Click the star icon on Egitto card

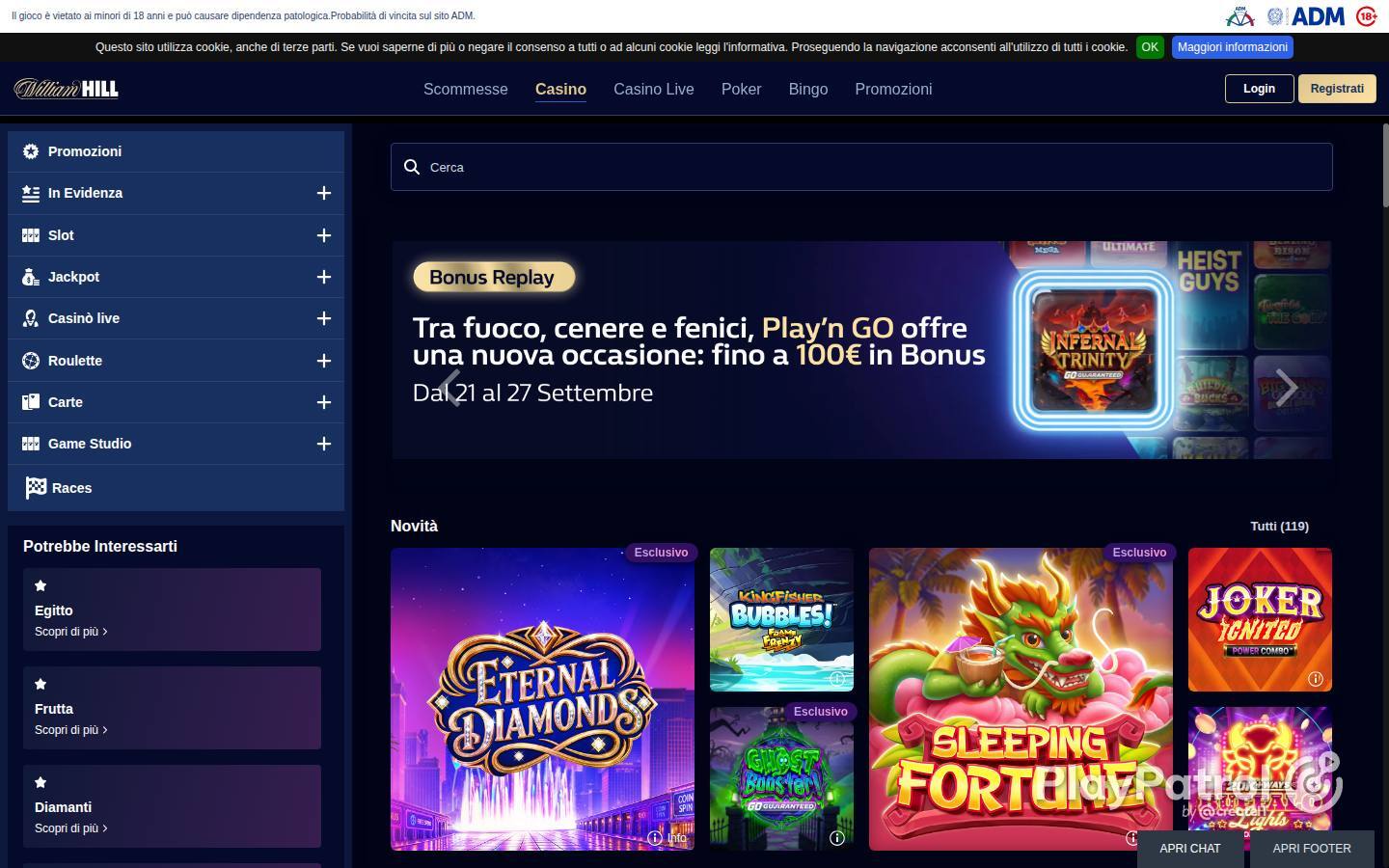41,585
